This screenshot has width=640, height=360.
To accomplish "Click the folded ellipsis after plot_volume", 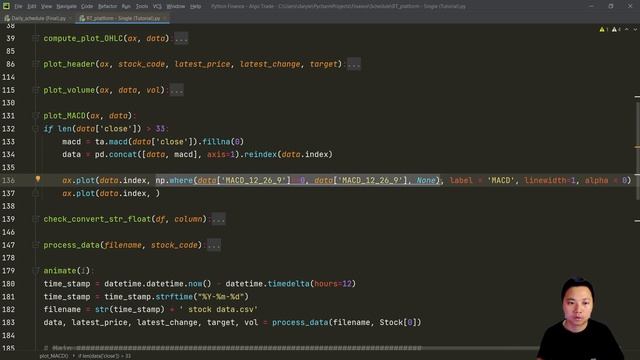I will (176, 90).
